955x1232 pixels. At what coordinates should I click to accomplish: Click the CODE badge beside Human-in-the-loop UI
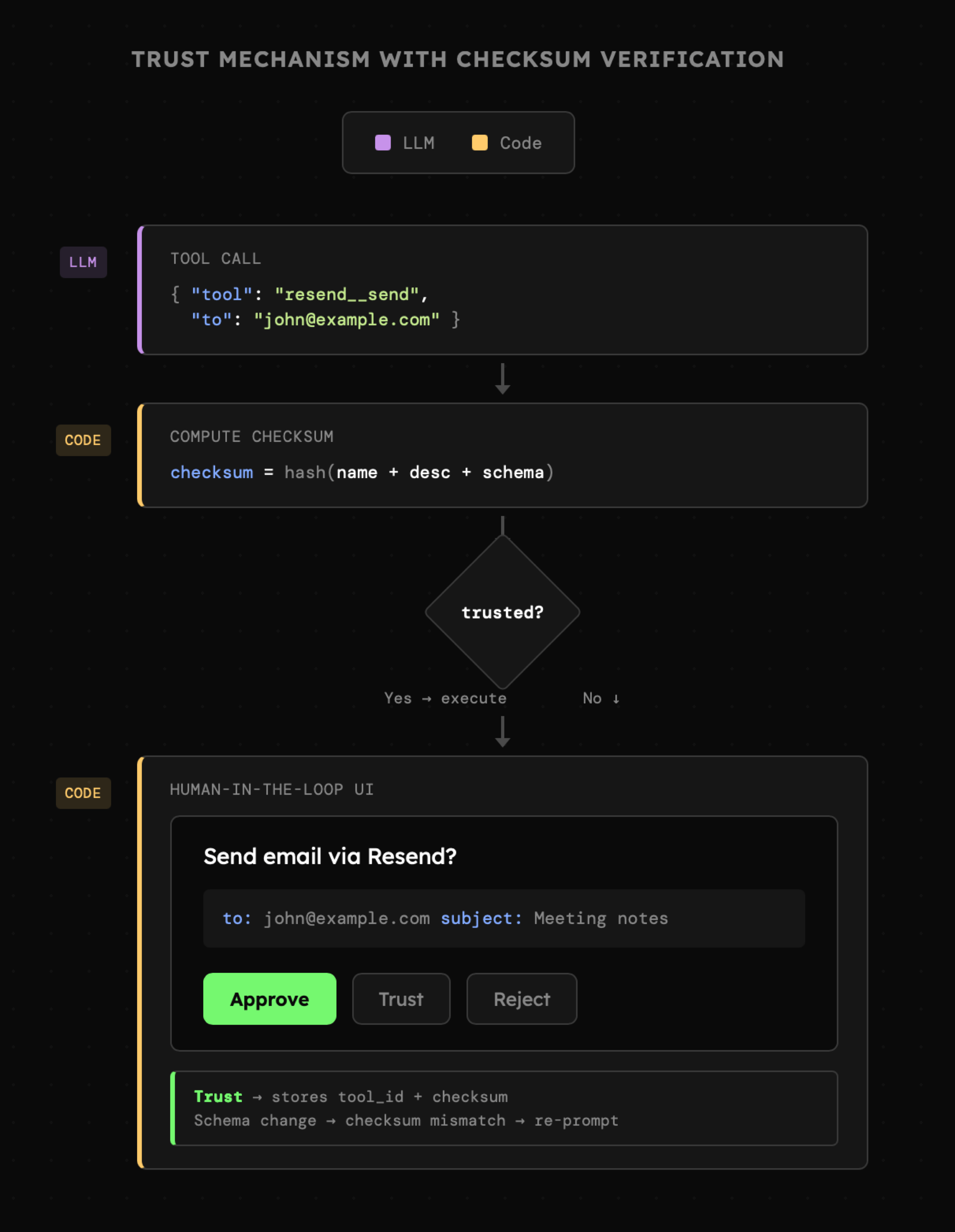click(x=83, y=793)
